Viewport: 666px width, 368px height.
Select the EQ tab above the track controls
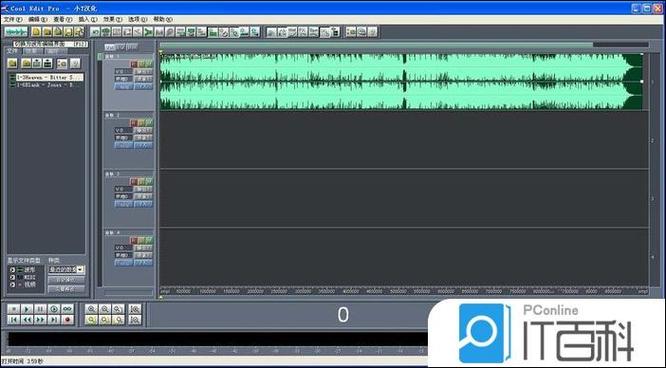(x=121, y=47)
